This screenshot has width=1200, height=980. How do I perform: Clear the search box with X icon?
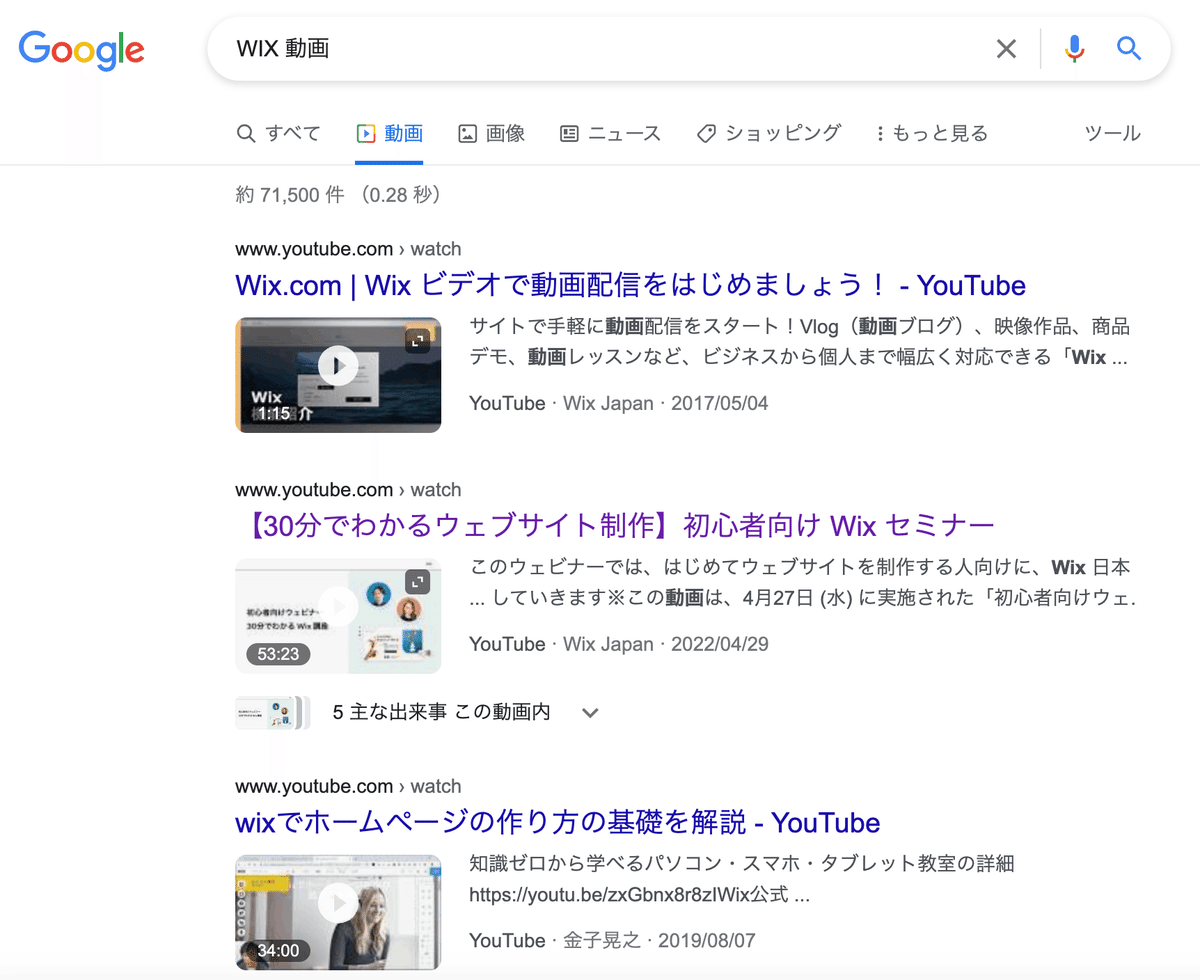point(1006,48)
